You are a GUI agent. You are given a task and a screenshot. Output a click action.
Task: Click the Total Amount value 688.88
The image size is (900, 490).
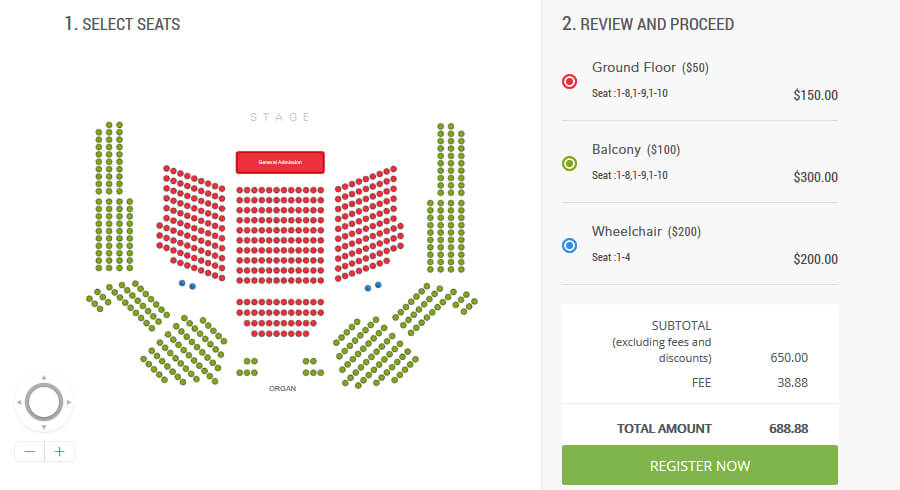pos(788,428)
